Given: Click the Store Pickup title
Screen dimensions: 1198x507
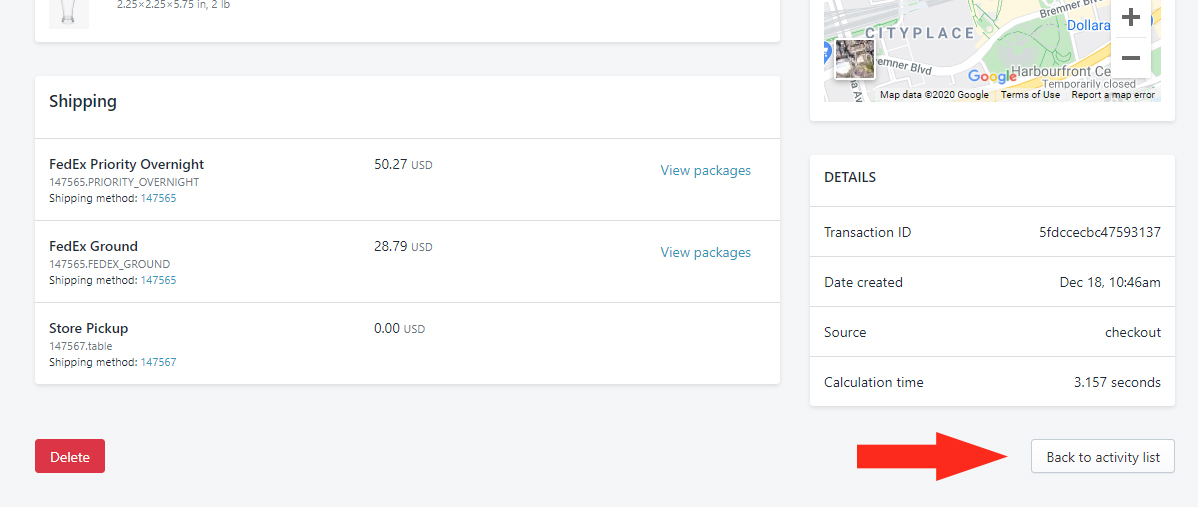Looking at the screenshot, I should click(89, 329).
